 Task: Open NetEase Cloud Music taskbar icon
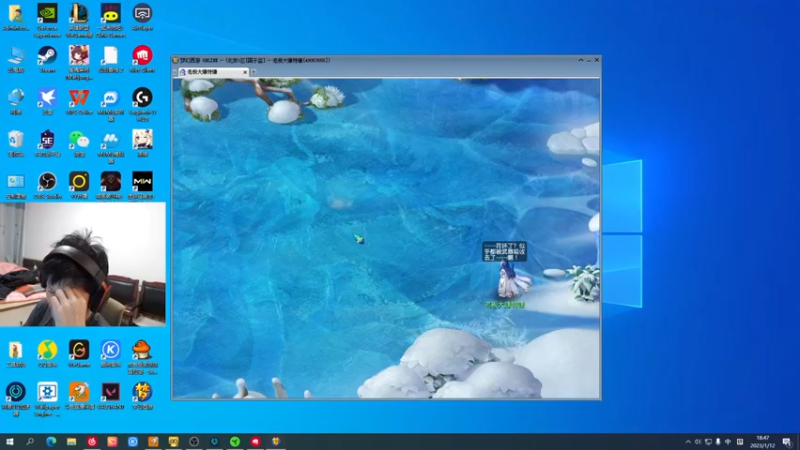coord(92,442)
